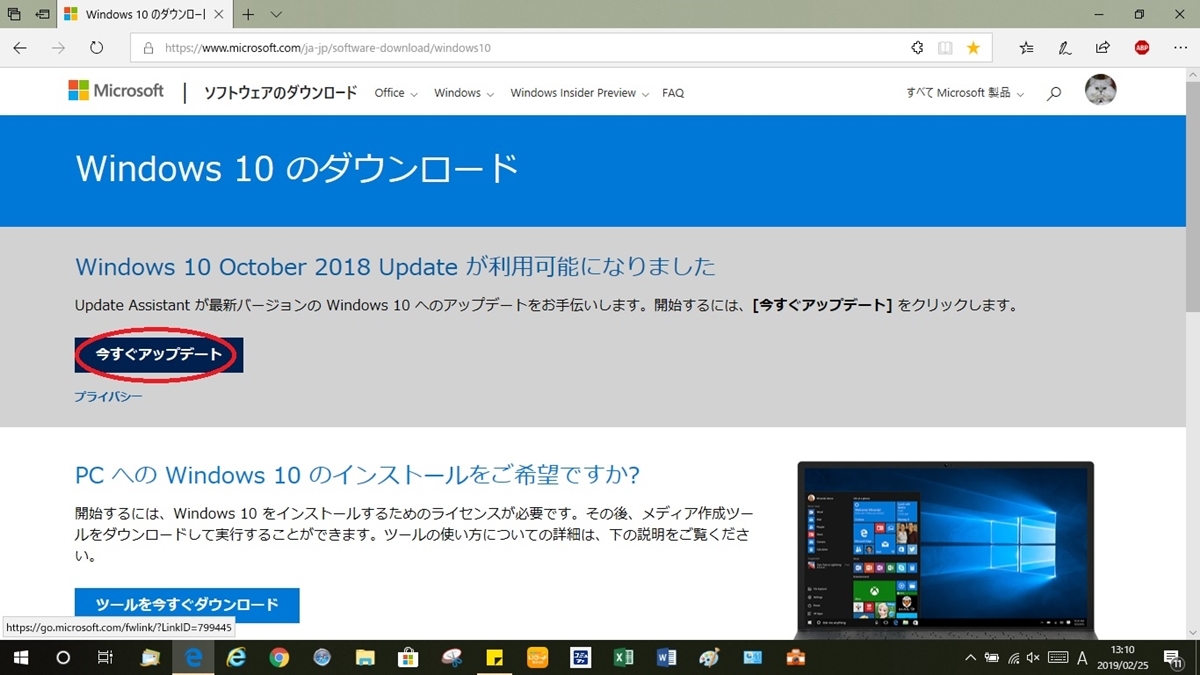Click the site lock icon
Viewport: 1200px width, 675px height.
(x=148, y=47)
